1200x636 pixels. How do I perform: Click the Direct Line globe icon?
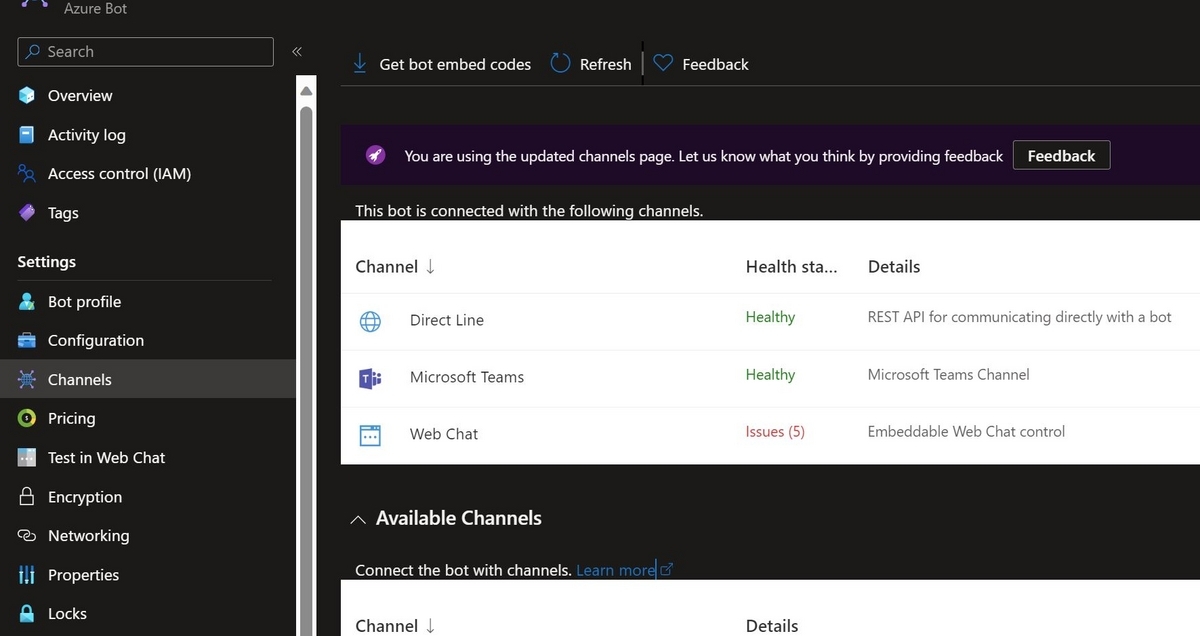pyautogui.click(x=370, y=321)
